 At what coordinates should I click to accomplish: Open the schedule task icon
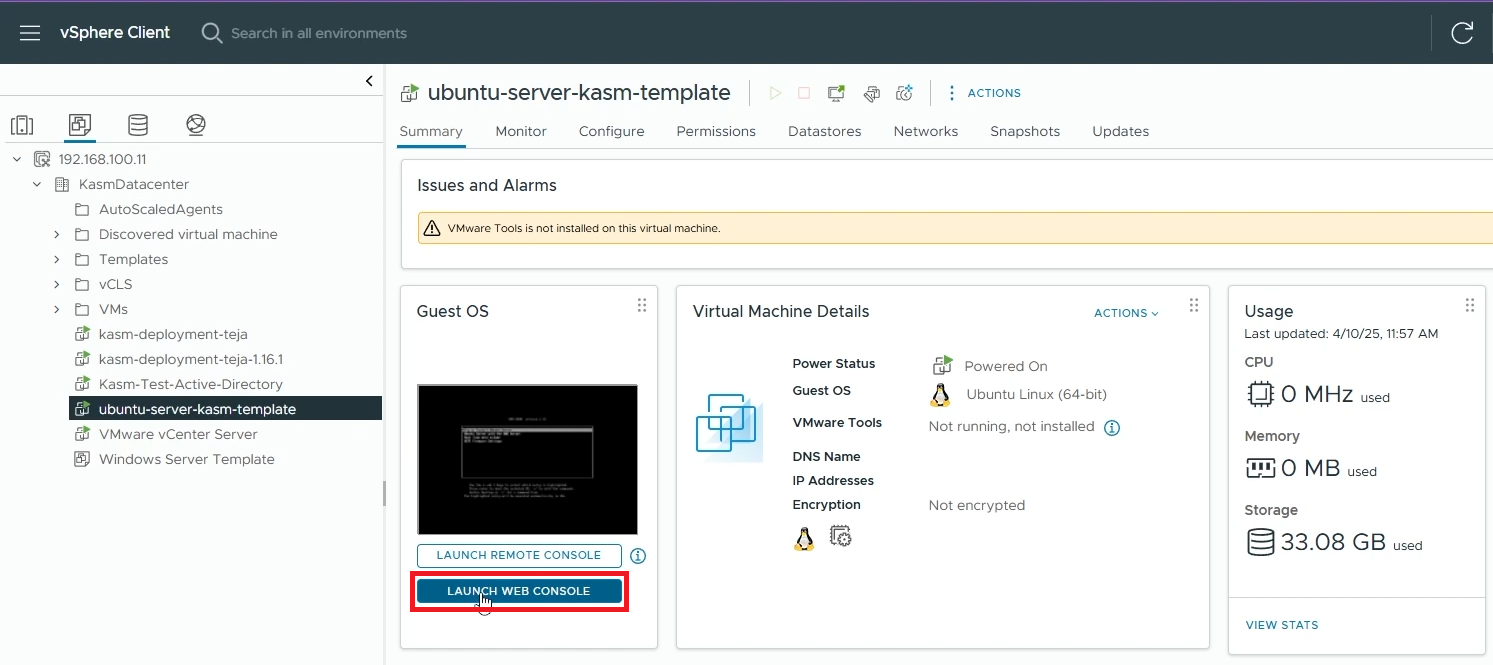(904, 92)
